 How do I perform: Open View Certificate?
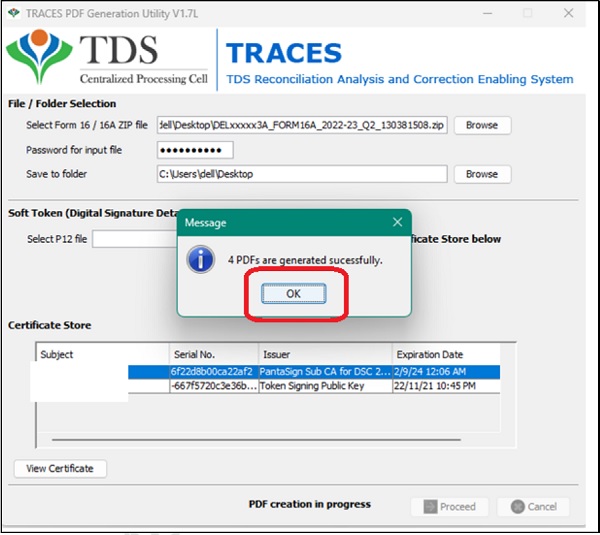pos(60,468)
